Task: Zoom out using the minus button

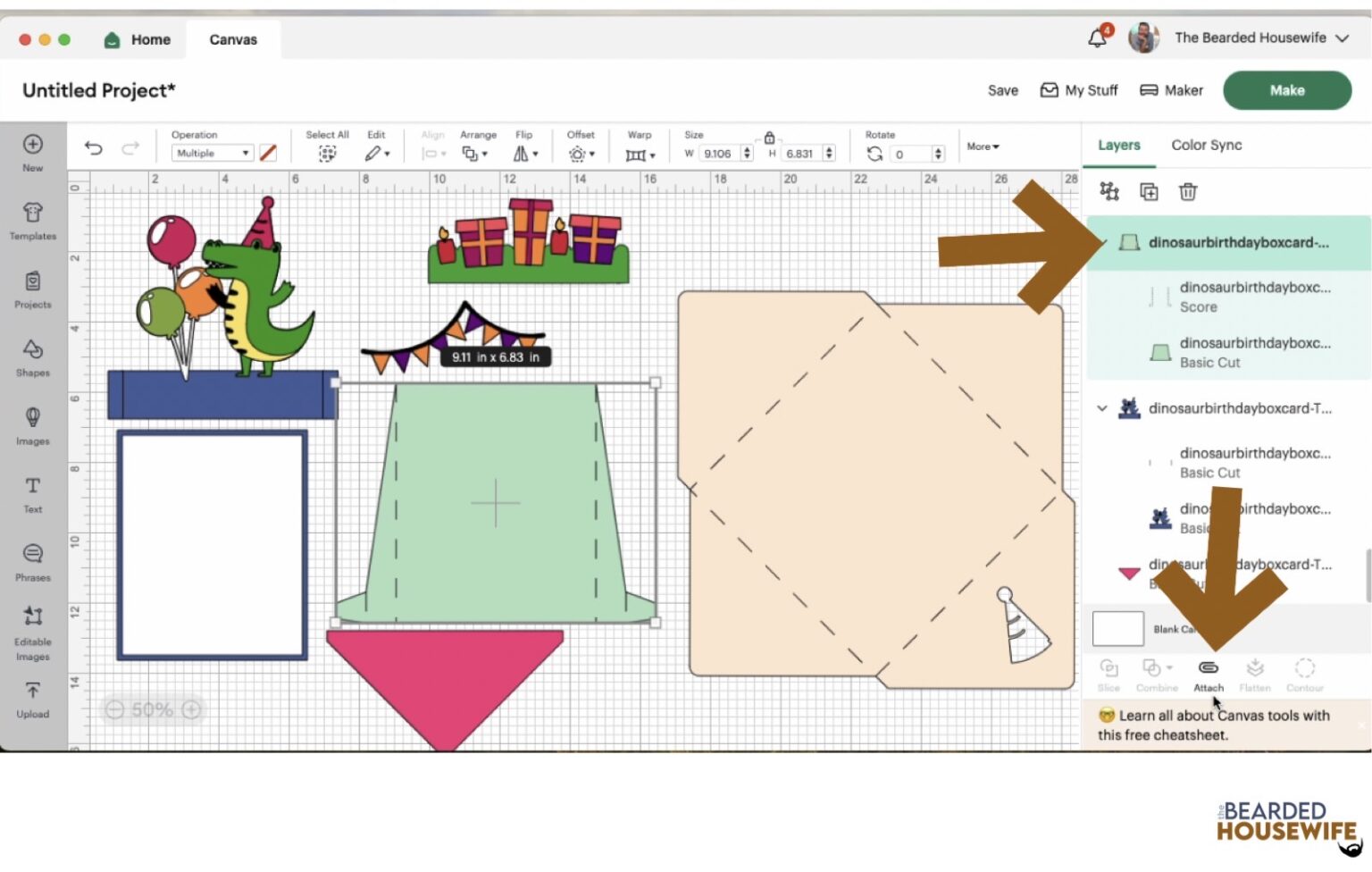Action: [x=114, y=710]
